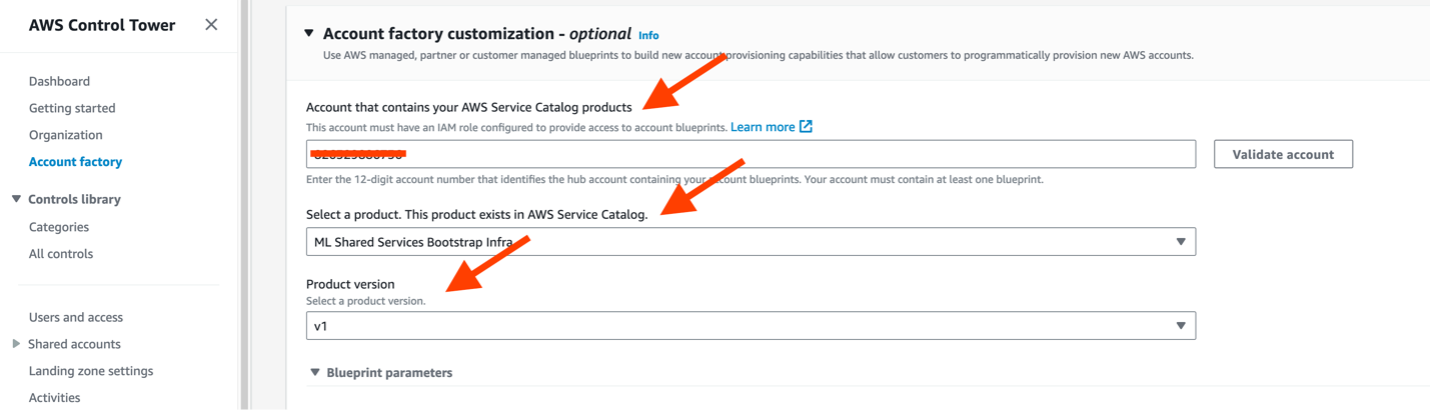Collapse the Blueprint parameters section
Screen dimensions: 1430x412
(x=316, y=373)
